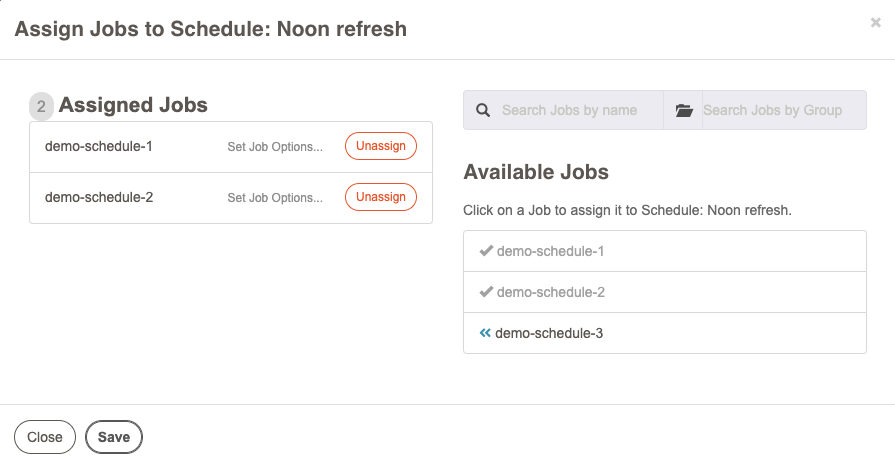Focus the Search Jobs by Group field
The width and height of the screenshot is (895, 467).
(784, 110)
